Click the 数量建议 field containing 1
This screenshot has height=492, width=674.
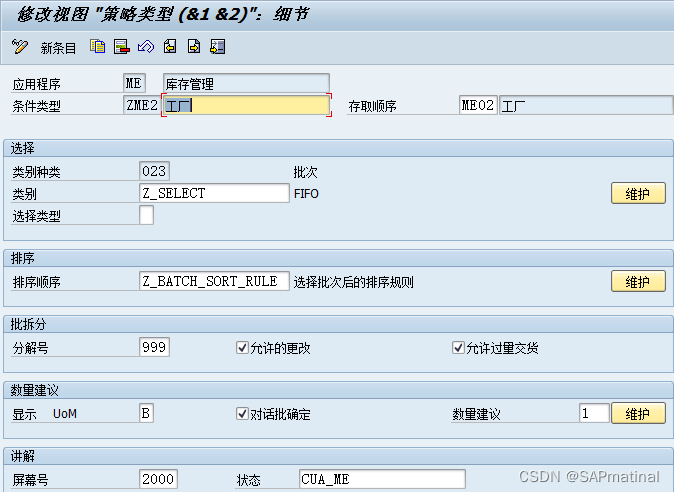(594, 413)
